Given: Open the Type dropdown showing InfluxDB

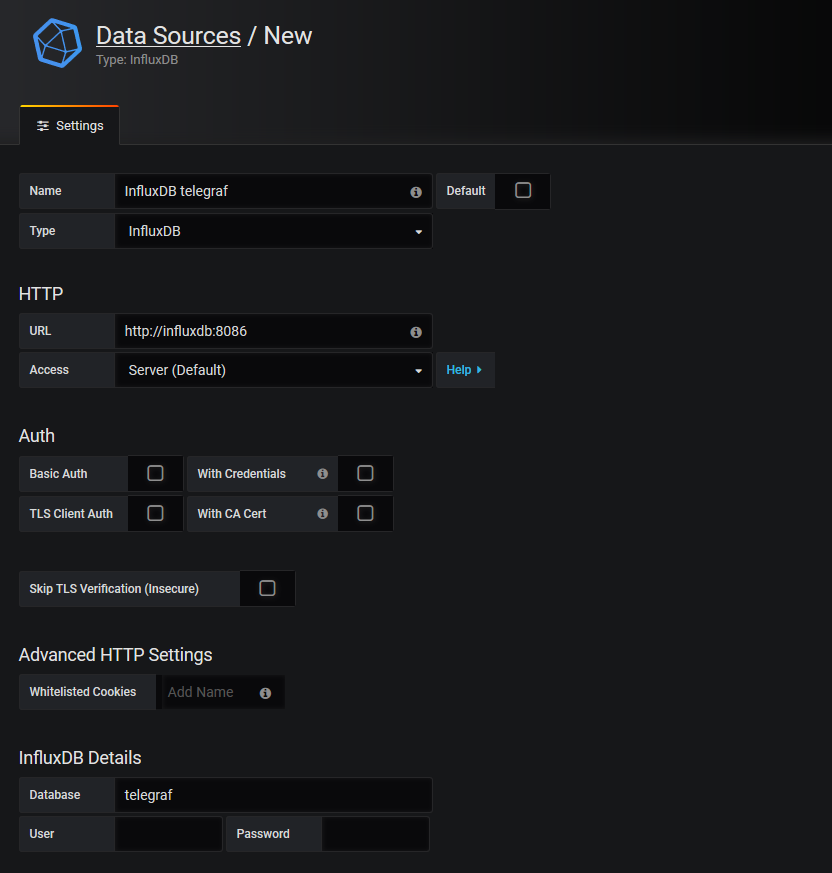Looking at the screenshot, I should click(x=273, y=231).
